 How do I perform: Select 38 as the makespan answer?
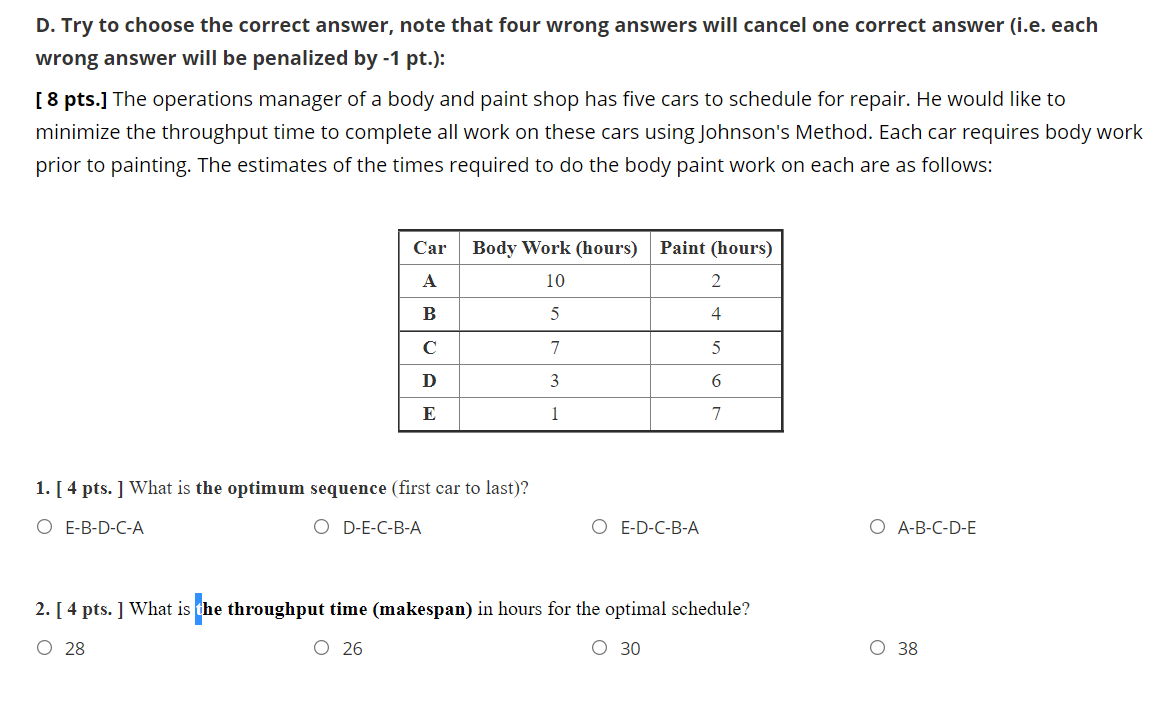[x=876, y=648]
